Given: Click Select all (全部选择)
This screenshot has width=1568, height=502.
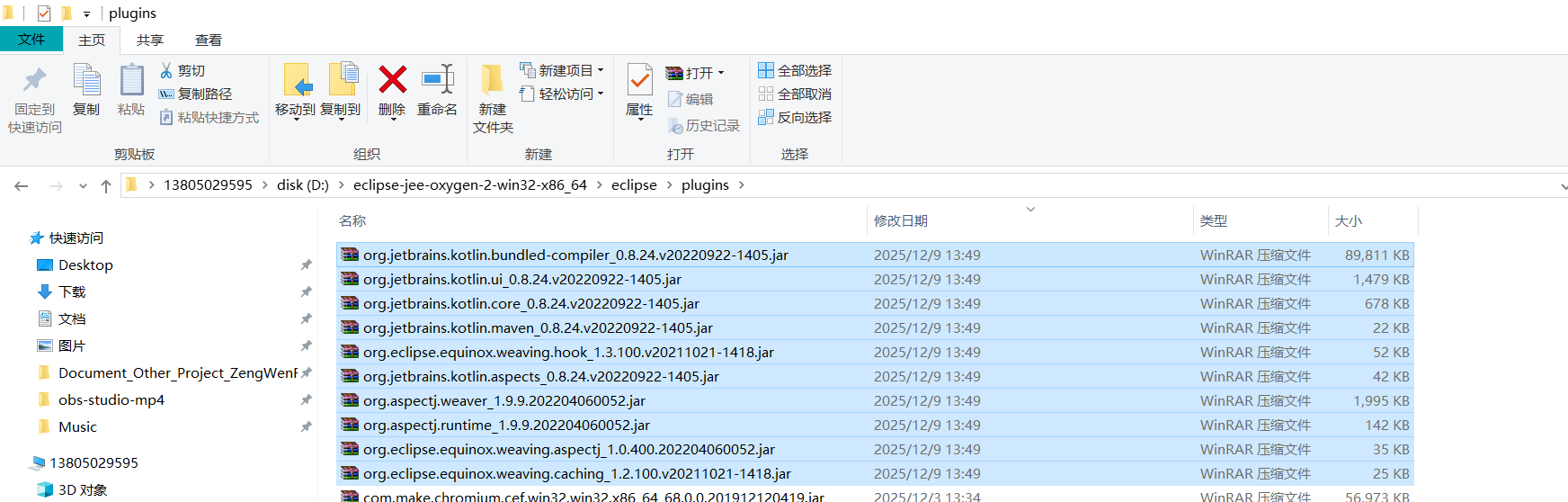Looking at the screenshot, I should point(795,70).
